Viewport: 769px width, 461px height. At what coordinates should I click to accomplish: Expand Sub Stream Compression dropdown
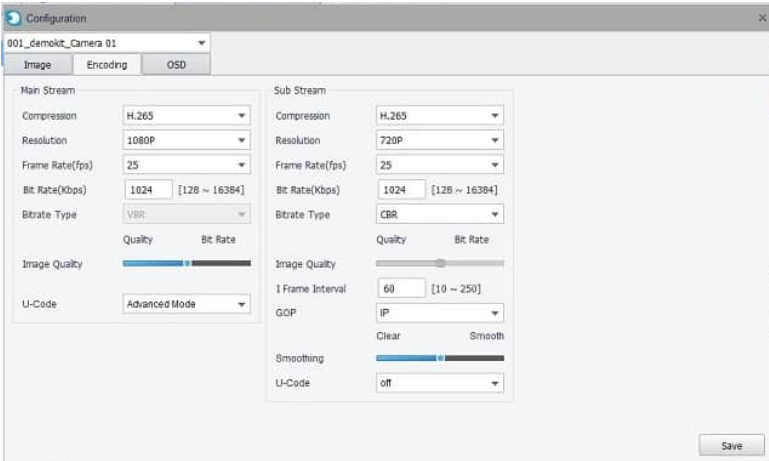click(439, 116)
